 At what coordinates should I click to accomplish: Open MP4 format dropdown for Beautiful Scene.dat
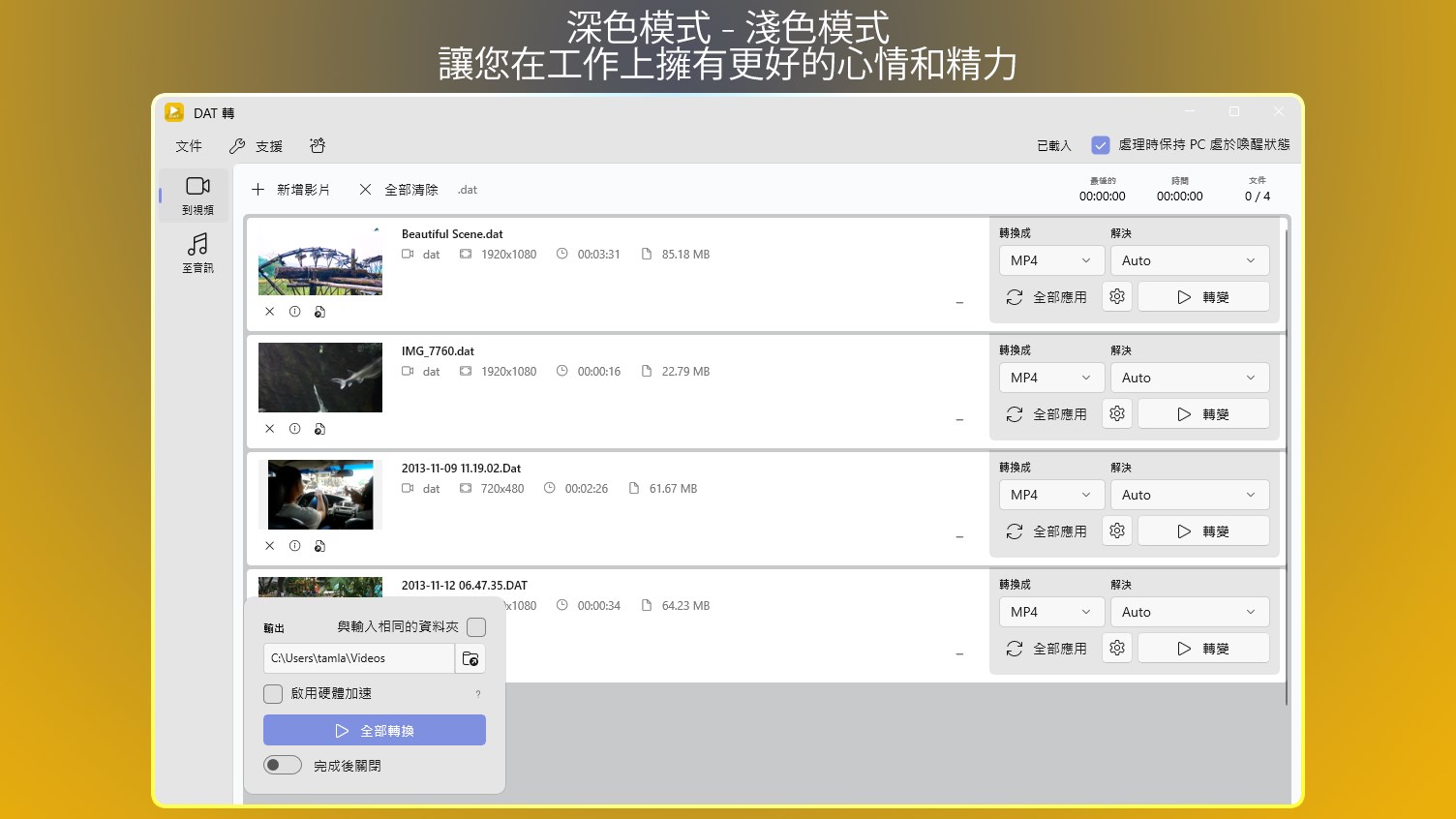click(x=1050, y=260)
